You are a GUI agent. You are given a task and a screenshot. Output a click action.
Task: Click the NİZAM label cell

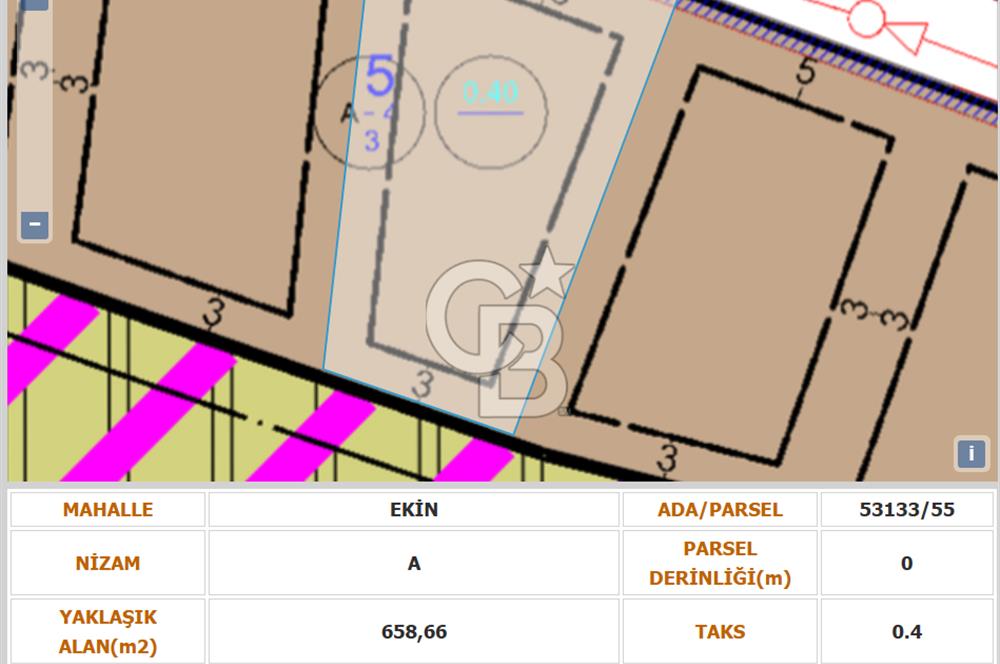coord(108,563)
